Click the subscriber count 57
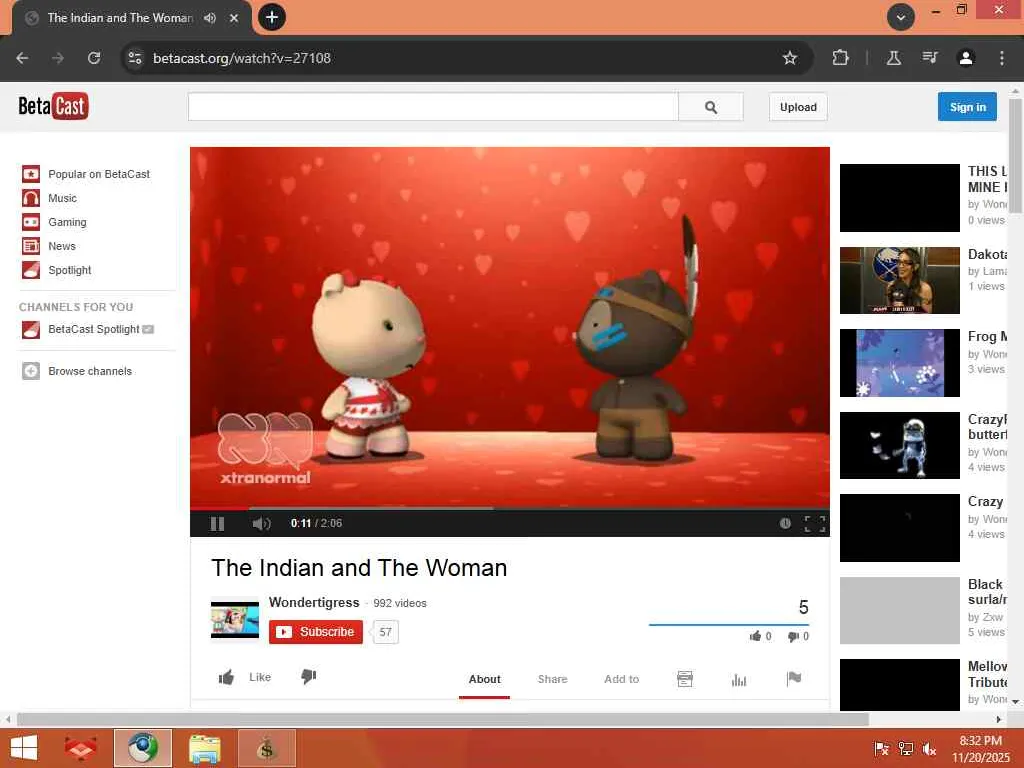Image resolution: width=1024 pixels, height=768 pixels. tap(385, 632)
